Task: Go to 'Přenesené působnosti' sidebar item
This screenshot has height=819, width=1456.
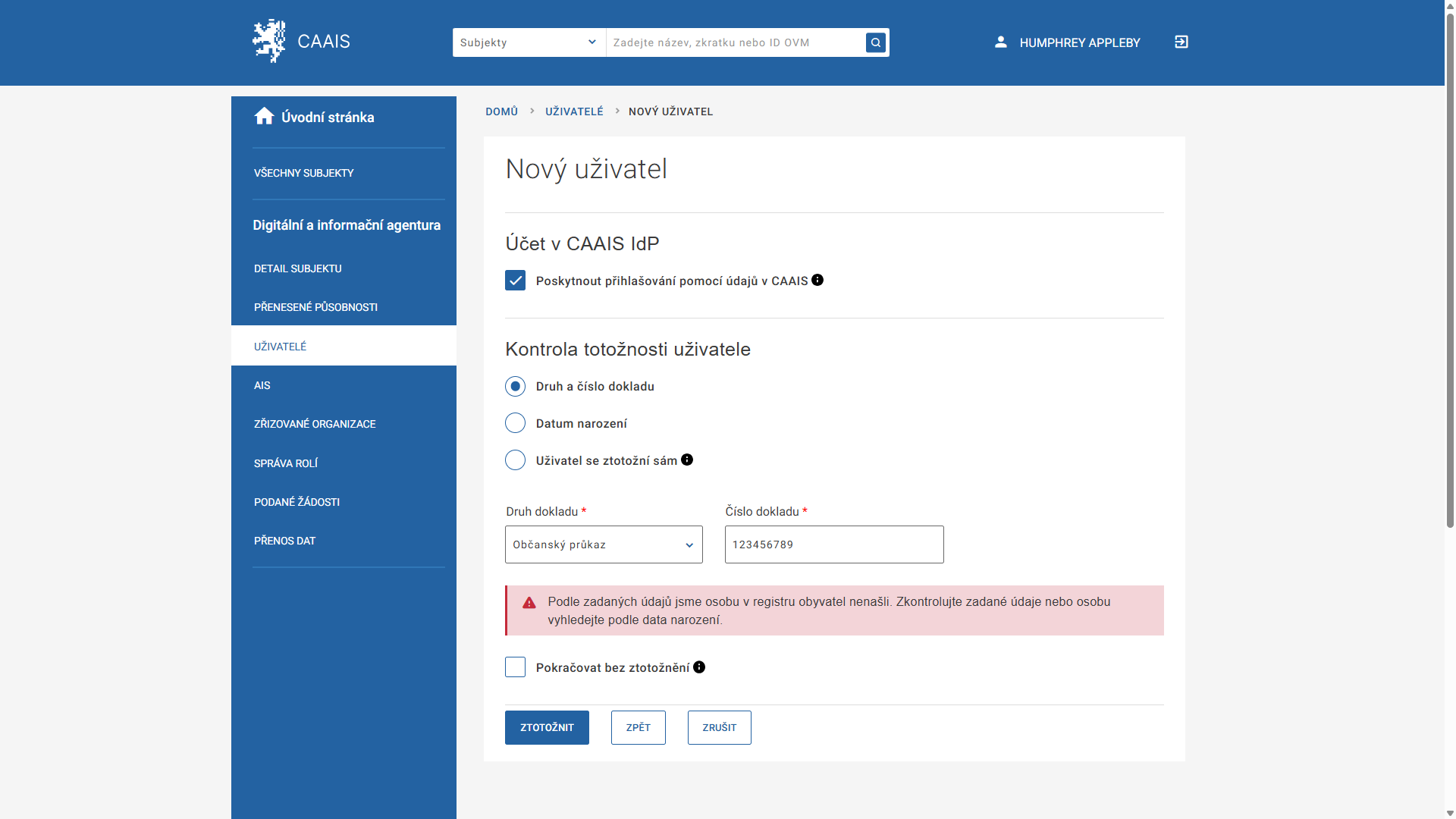Action: pos(315,307)
